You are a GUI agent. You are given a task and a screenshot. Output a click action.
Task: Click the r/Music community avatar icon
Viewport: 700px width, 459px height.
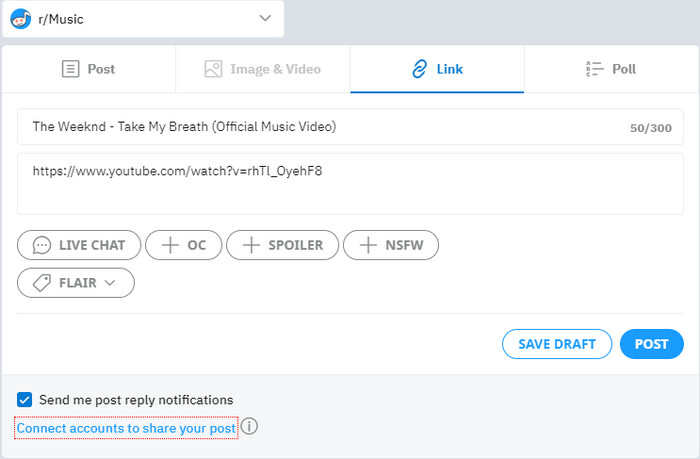(x=21, y=19)
